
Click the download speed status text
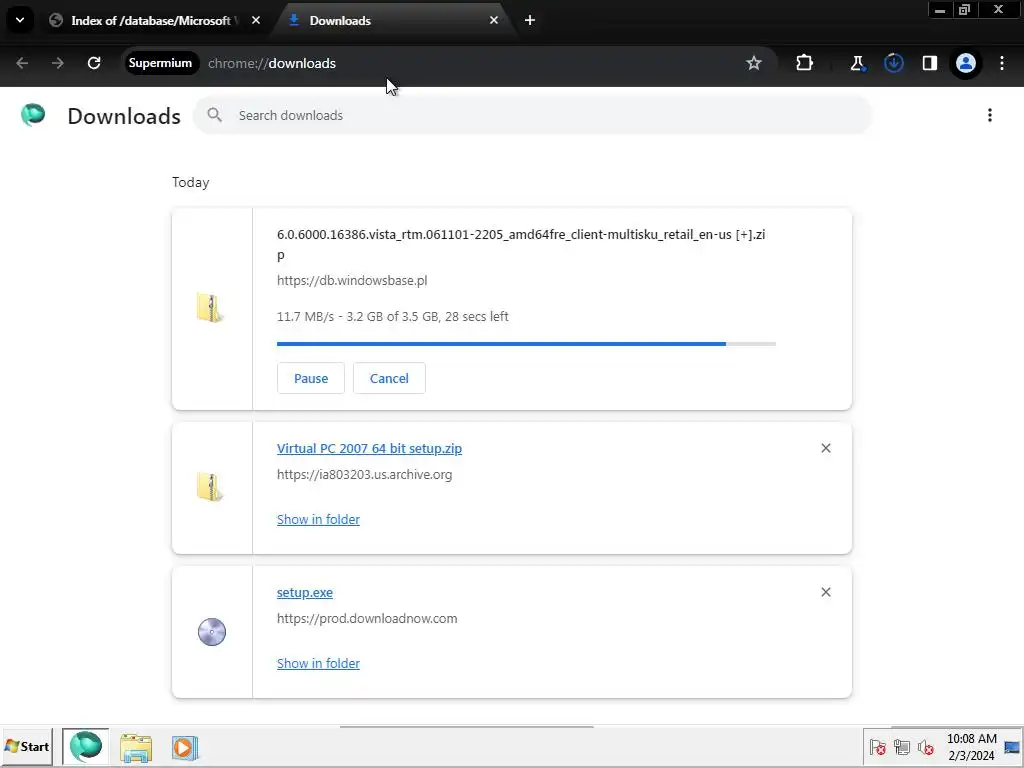click(392, 317)
